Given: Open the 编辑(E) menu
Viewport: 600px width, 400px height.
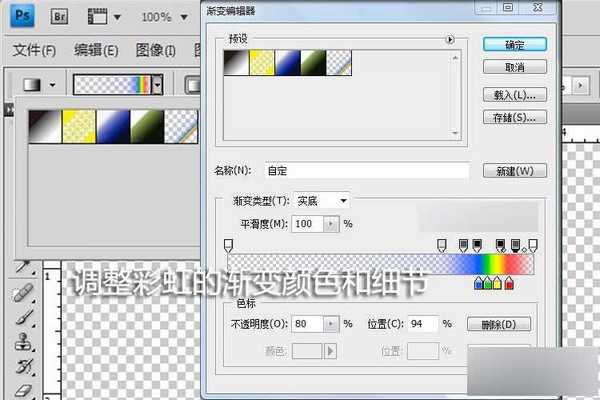Looking at the screenshot, I should click(96, 51).
